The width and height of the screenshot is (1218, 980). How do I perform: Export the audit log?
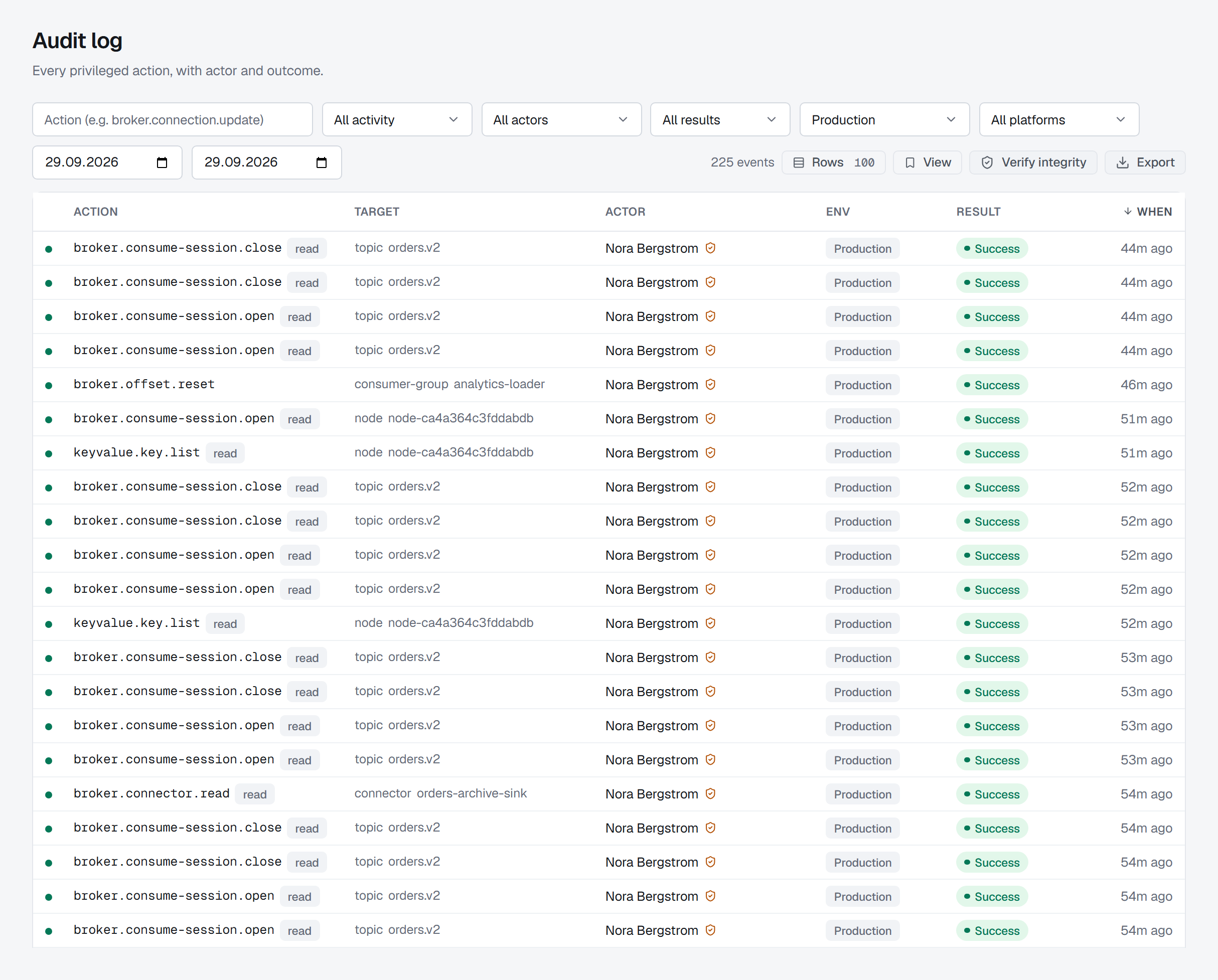tap(1145, 162)
